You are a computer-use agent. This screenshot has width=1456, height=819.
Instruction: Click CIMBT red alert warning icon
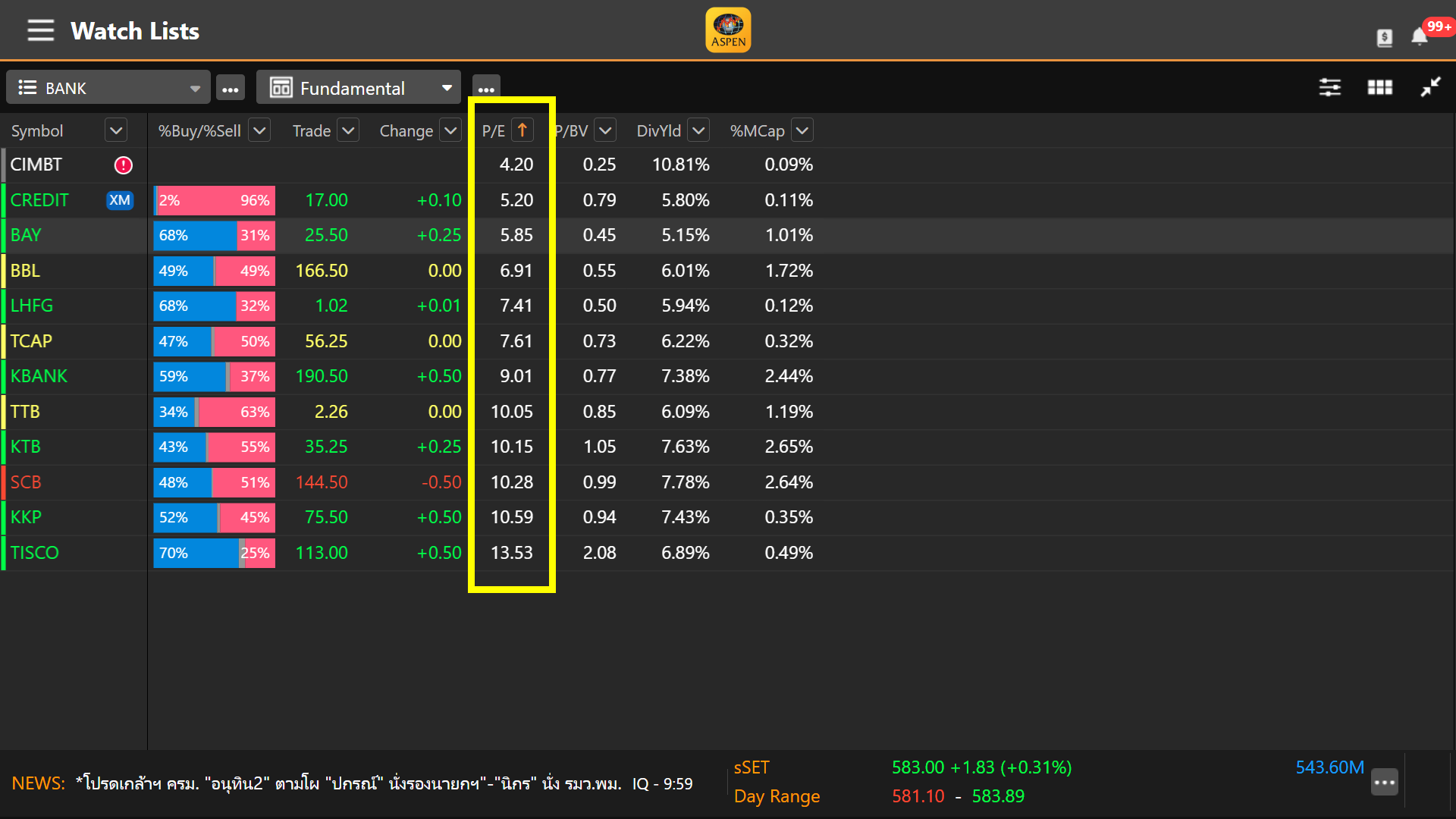click(x=123, y=165)
